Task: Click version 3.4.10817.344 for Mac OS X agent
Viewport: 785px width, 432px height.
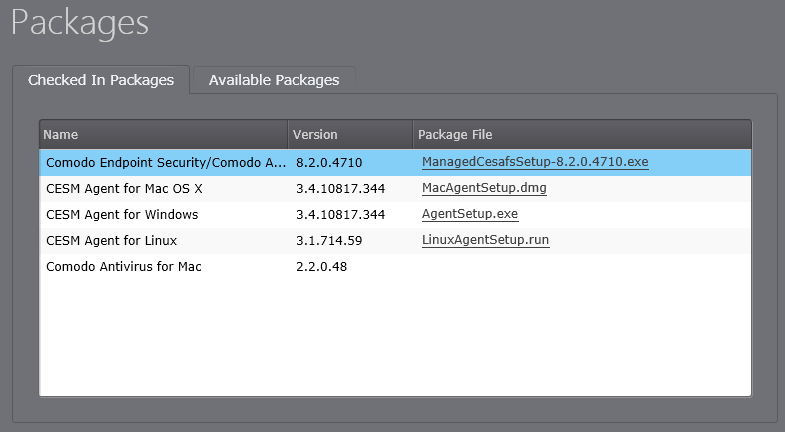Action: (x=340, y=189)
